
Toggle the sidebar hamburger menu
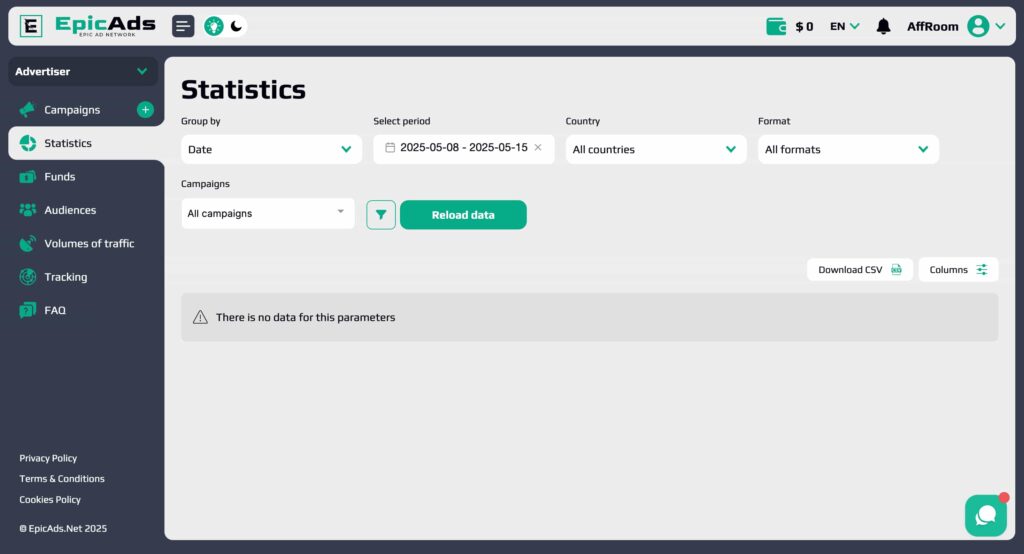183,26
